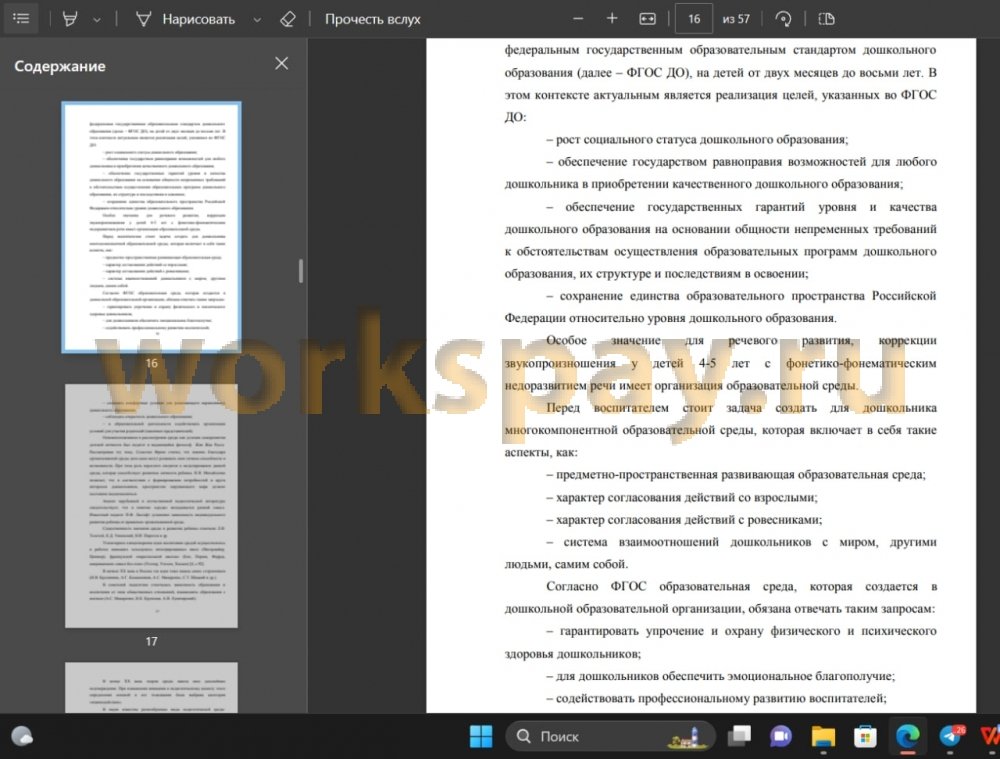Open the partially visible page 18 thumbnail
The width and height of the screenshot is (1000, 759).
point(152,688)
